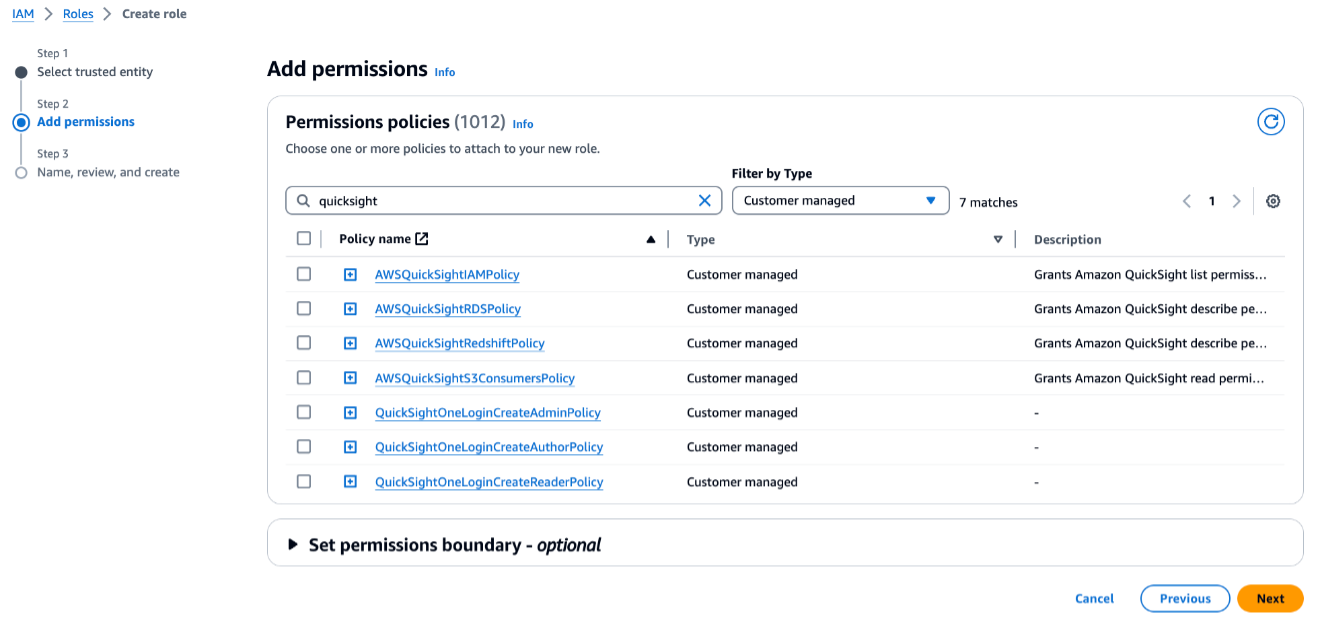This screenshot has height=635, width=1320.
Task: Check QuickSightOneLoginCreateAdminPolicy checkbox
Action: point(304,412)
